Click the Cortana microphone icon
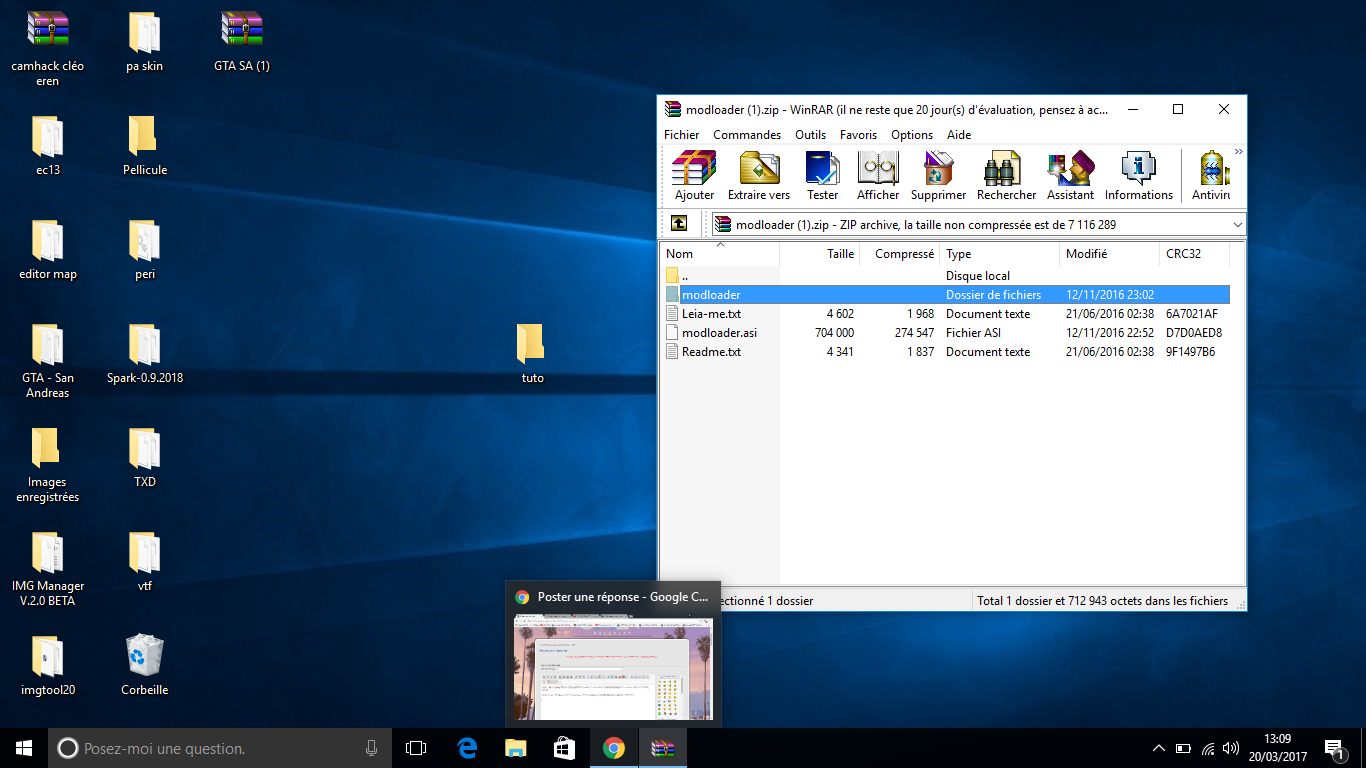 (x=372, y=748)
